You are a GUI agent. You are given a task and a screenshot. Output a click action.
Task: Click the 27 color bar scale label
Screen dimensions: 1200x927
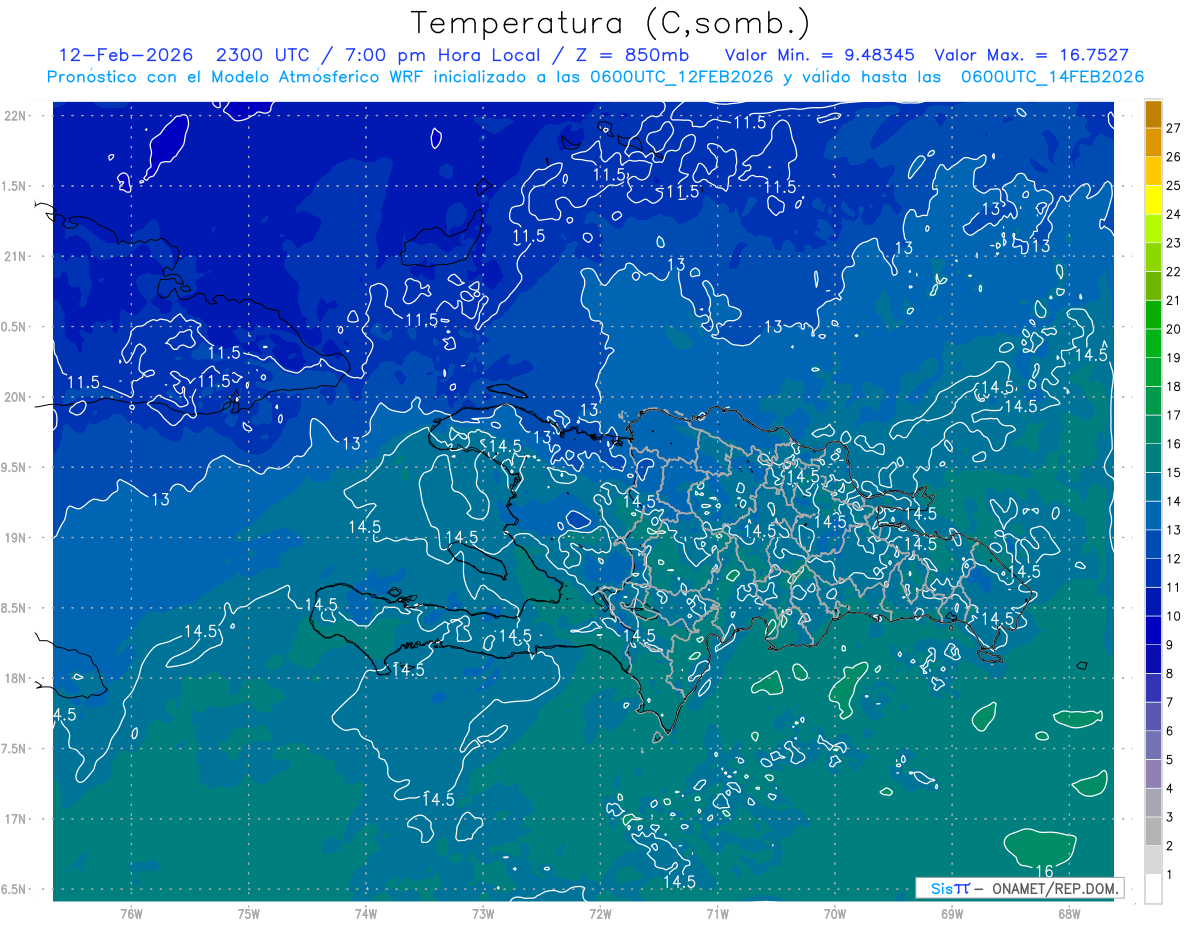[x=1174, y=128]
